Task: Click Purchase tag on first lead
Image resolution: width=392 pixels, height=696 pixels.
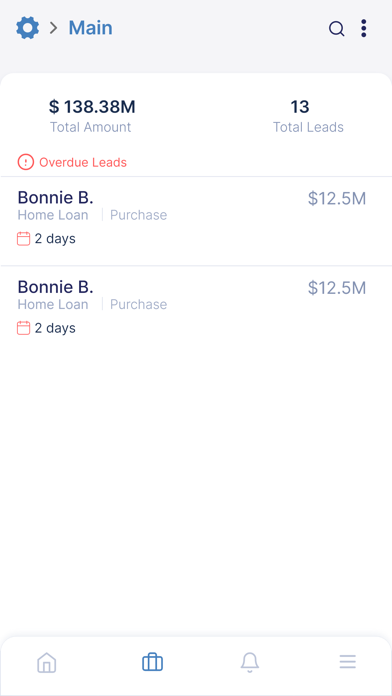Action: pyautogui.click(x=139, y=215)
